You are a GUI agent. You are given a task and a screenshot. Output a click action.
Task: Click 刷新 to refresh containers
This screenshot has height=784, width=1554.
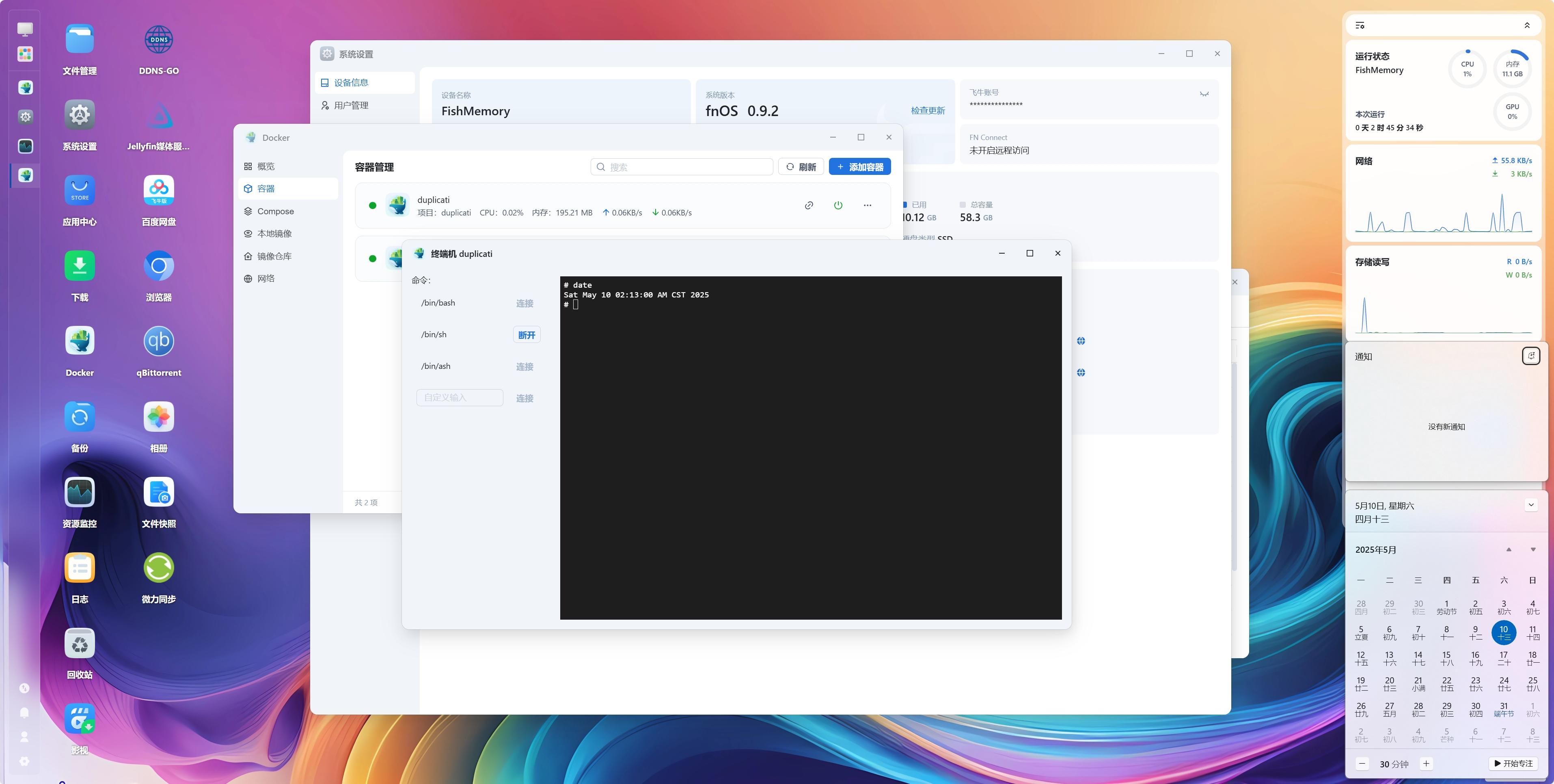(801, 167)
